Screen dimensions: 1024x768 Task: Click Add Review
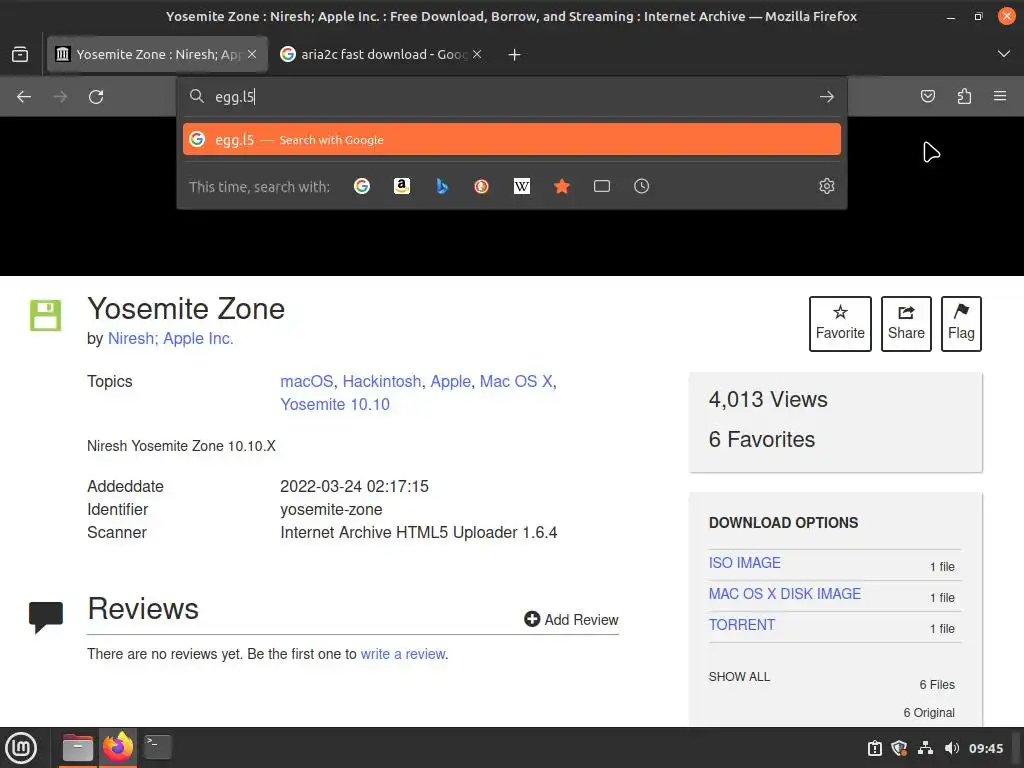point(571,619)
